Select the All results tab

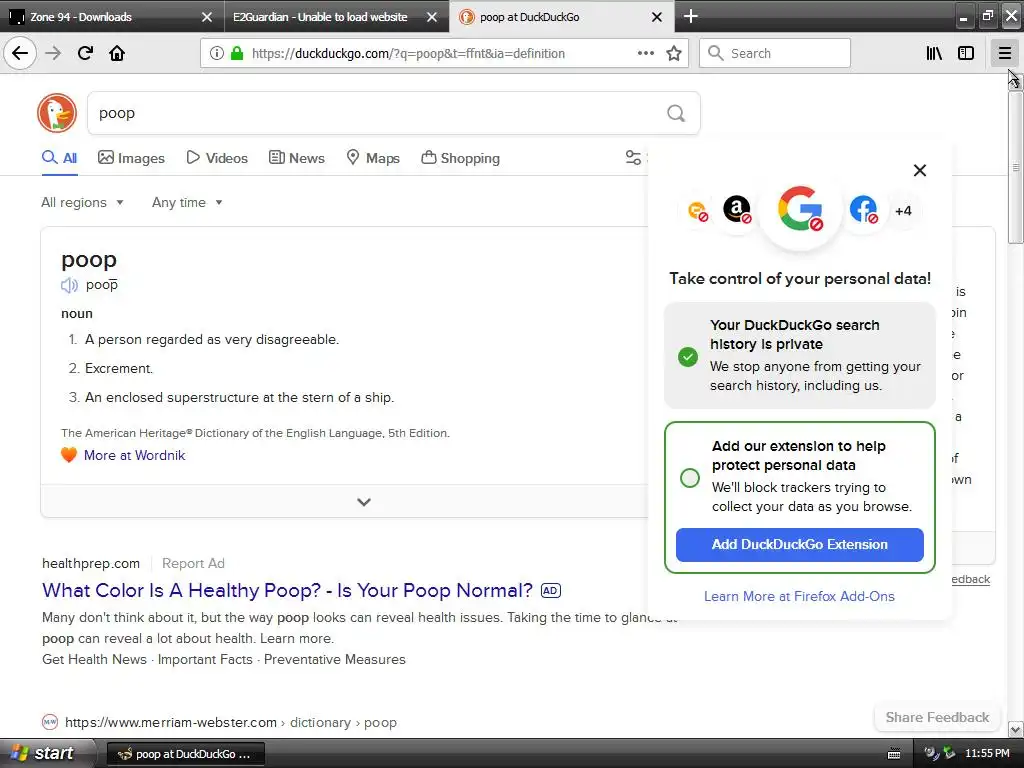(59, 158)
